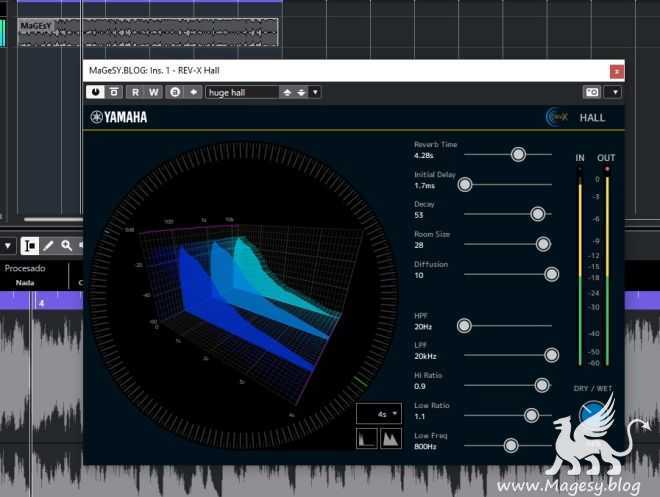Enable Read automation R button
The image size is (660, 497).
click(x=135, y=92)
